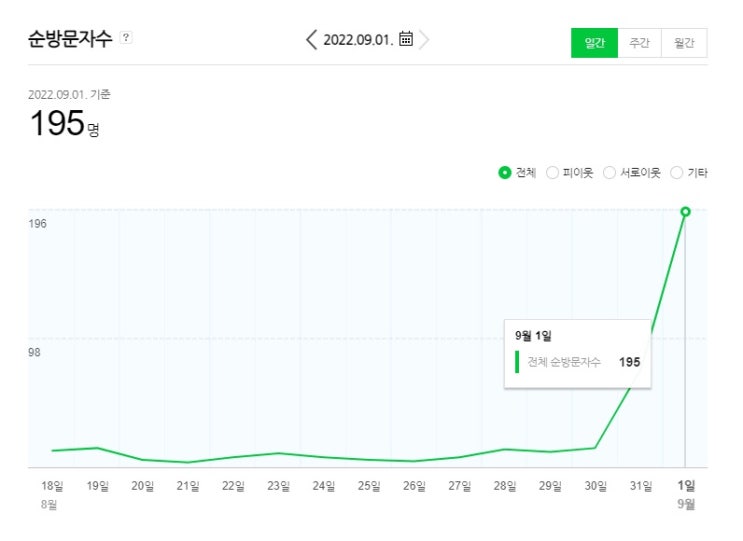Click the chart data point for 9월 1일
Screen dimensions: 743x541
(685, 212)
